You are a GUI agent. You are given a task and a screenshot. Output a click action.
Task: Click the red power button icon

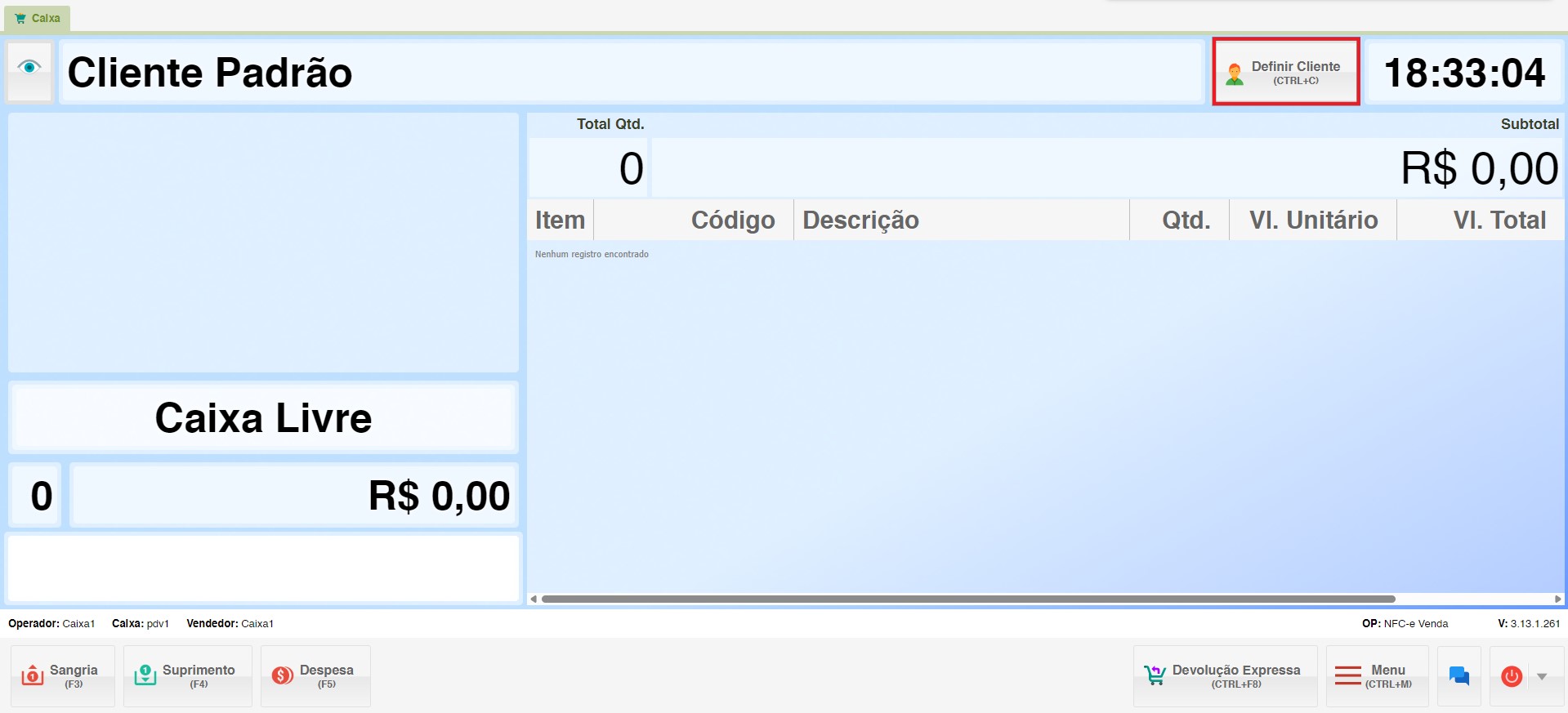pyautogui.click(x=1512, y=676)
